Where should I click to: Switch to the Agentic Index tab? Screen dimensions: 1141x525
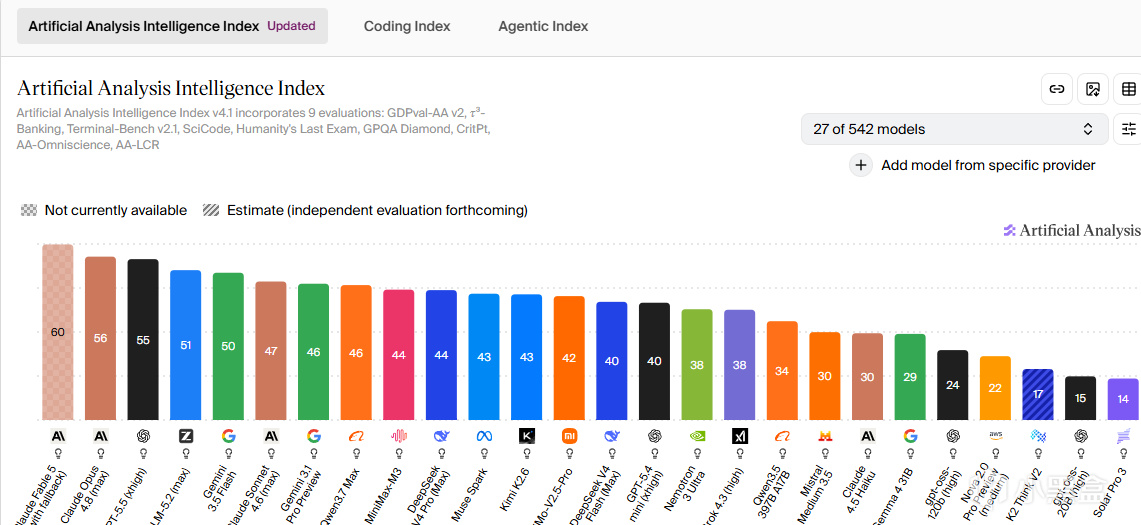click(543, 26)
